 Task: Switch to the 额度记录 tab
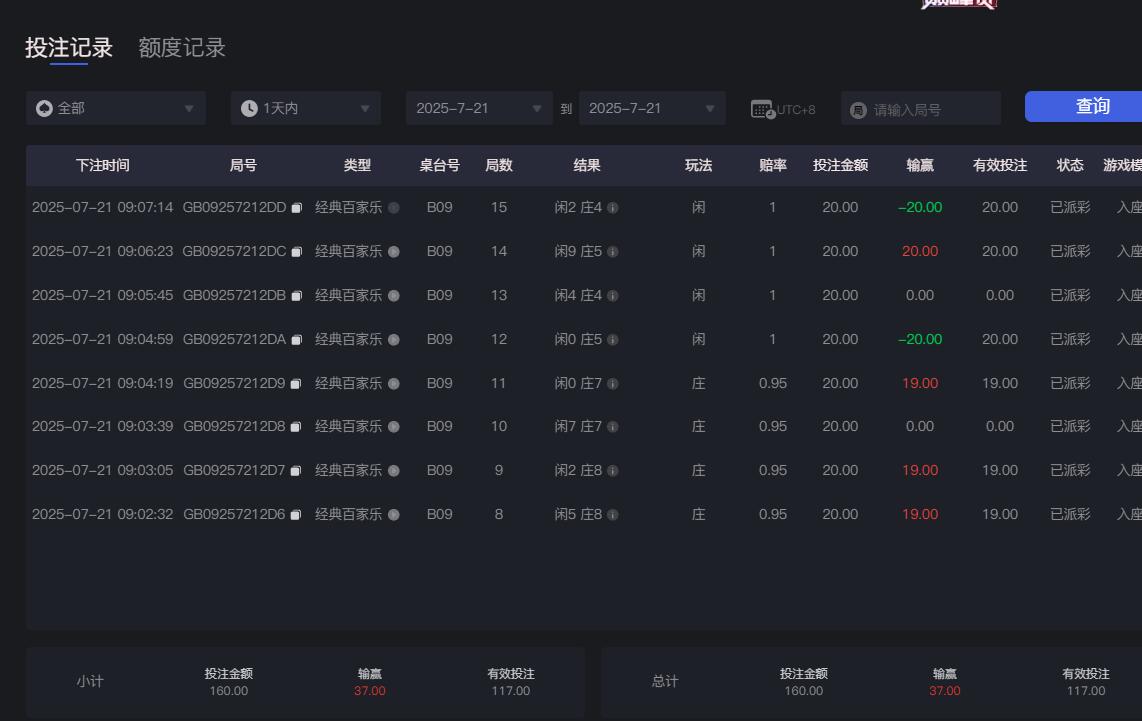click(x=182, y=47)
